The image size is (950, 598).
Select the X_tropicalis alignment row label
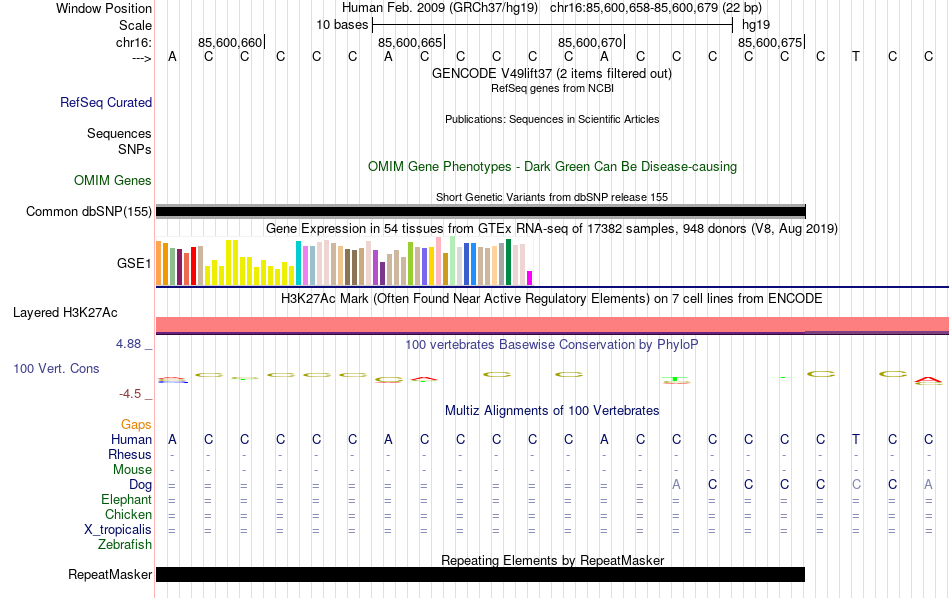[118, 529]
